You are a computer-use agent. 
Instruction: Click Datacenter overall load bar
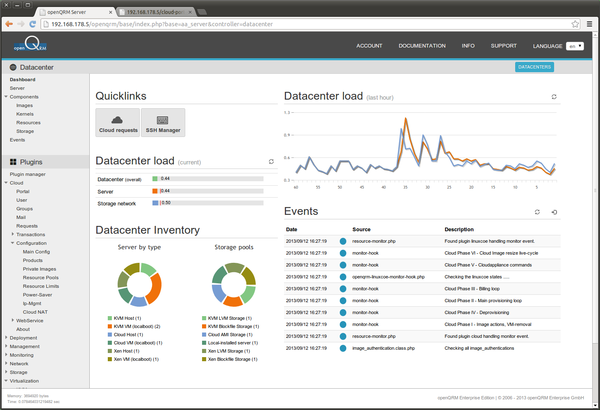pos(212,179)
